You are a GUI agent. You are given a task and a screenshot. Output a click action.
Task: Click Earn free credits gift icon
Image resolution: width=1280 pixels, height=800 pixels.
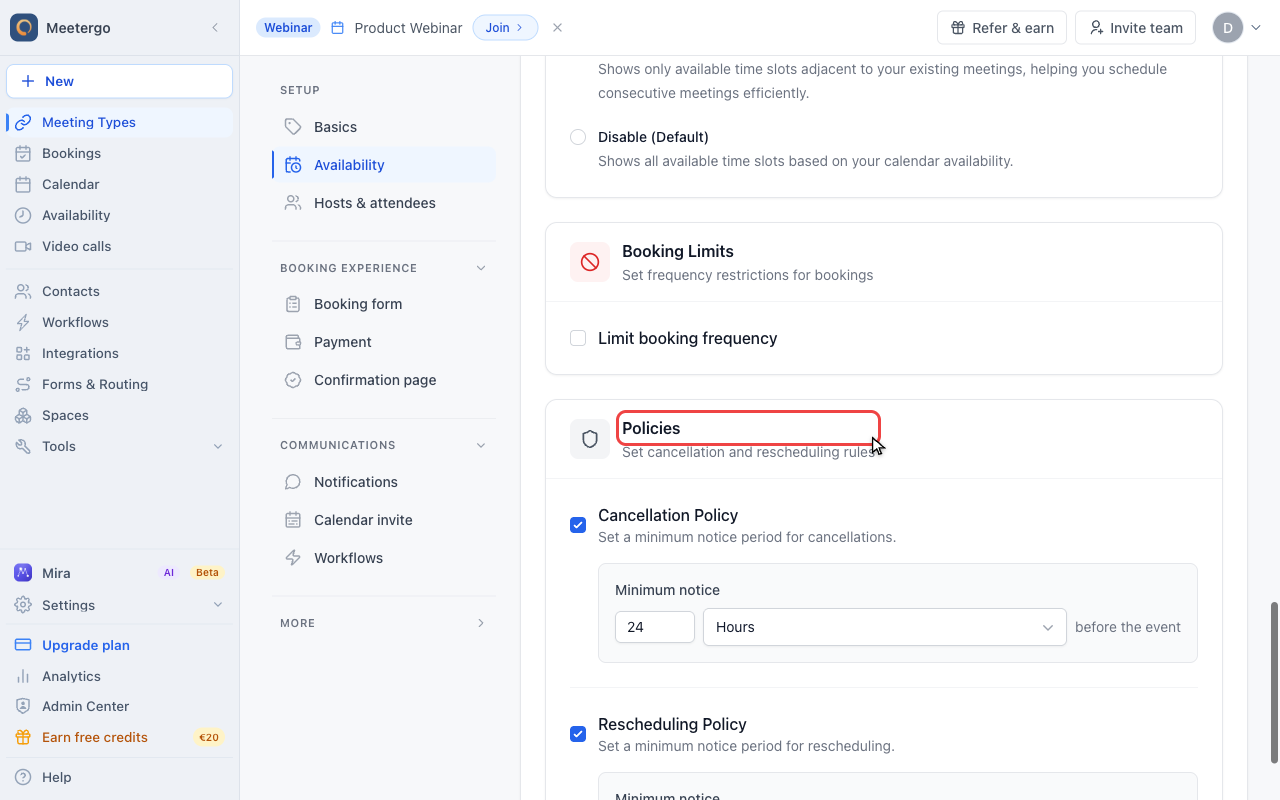pos(23,737)
